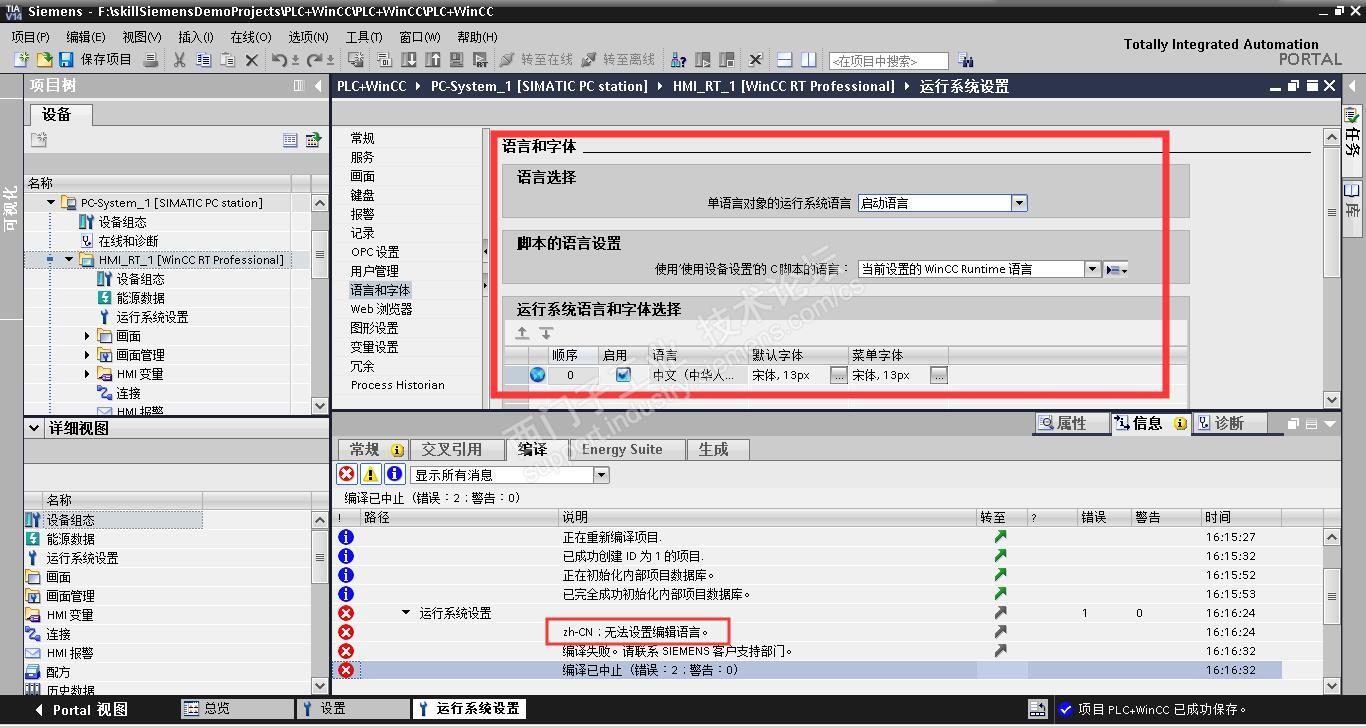Toggle the 启用 checkbox for 中文 language

[623, 375]
